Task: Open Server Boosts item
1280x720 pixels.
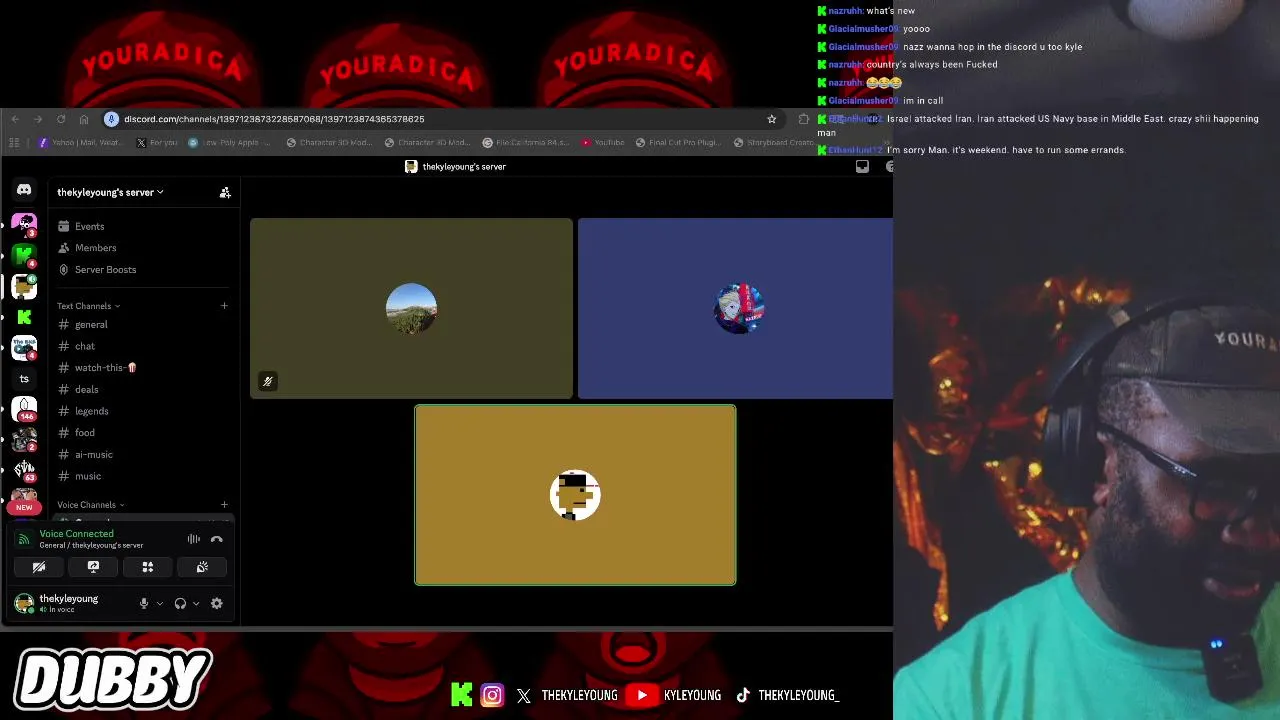Action: coord(144,270)
